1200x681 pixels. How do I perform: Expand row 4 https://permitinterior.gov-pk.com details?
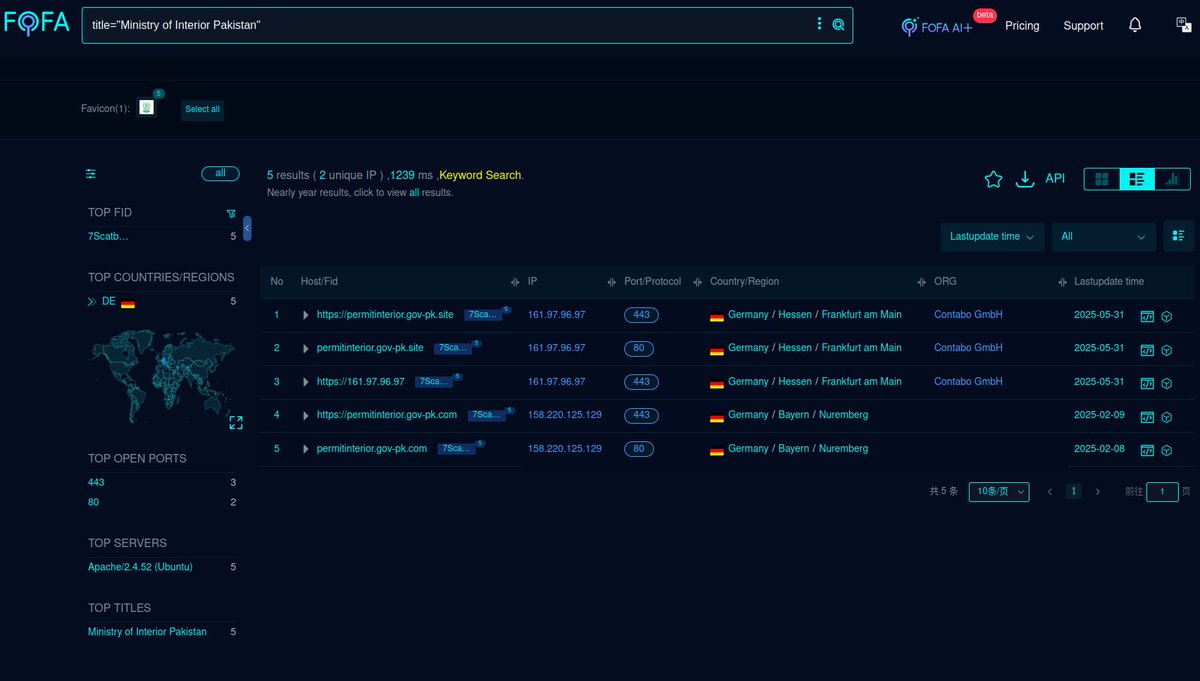[306, 415]
